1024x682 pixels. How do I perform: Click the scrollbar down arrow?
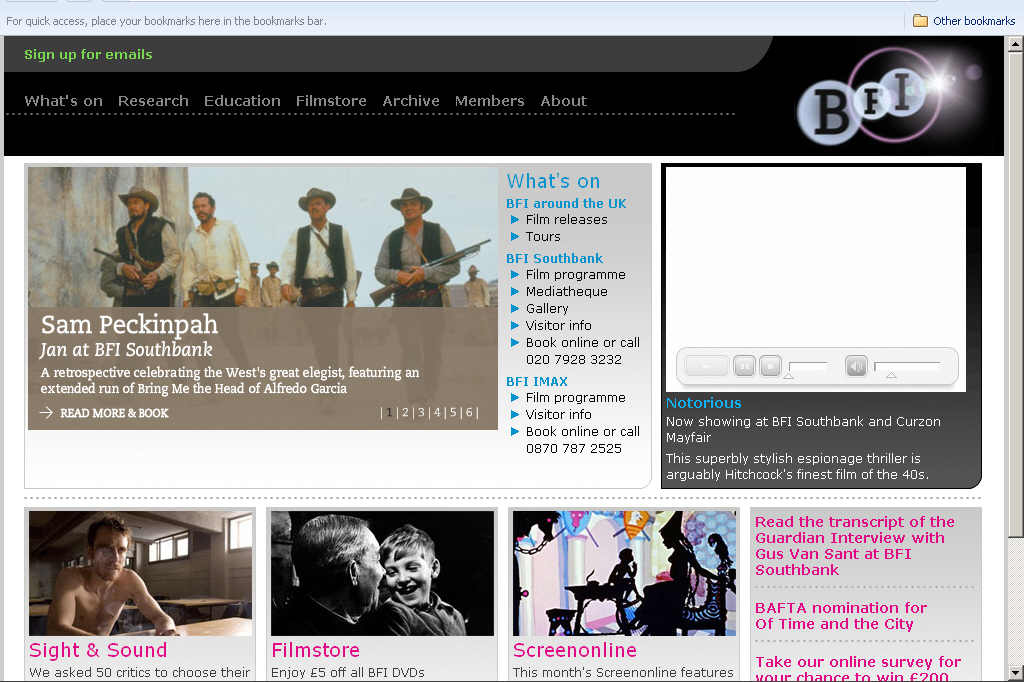[x=1015, y=673]
